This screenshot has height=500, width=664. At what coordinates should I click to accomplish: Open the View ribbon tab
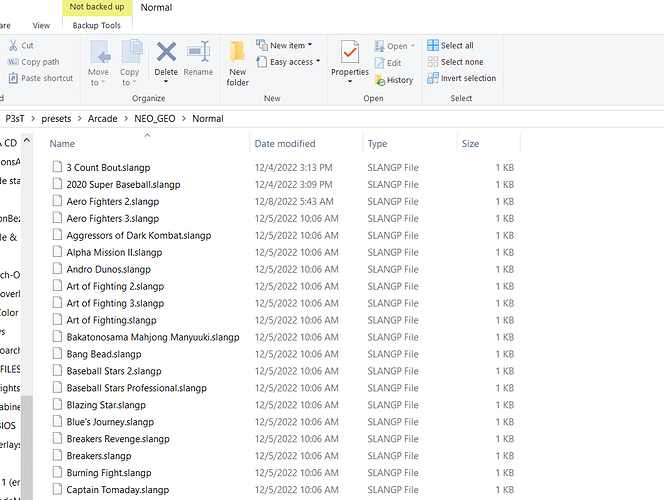click(x=41, y=25)
